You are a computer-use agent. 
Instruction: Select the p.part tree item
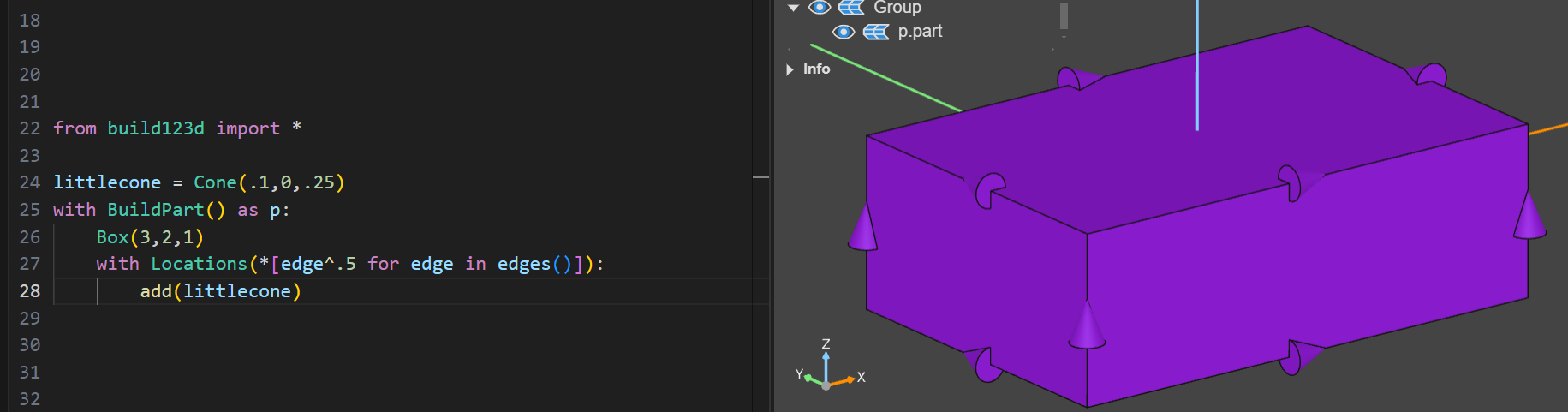tap(920, 32)
